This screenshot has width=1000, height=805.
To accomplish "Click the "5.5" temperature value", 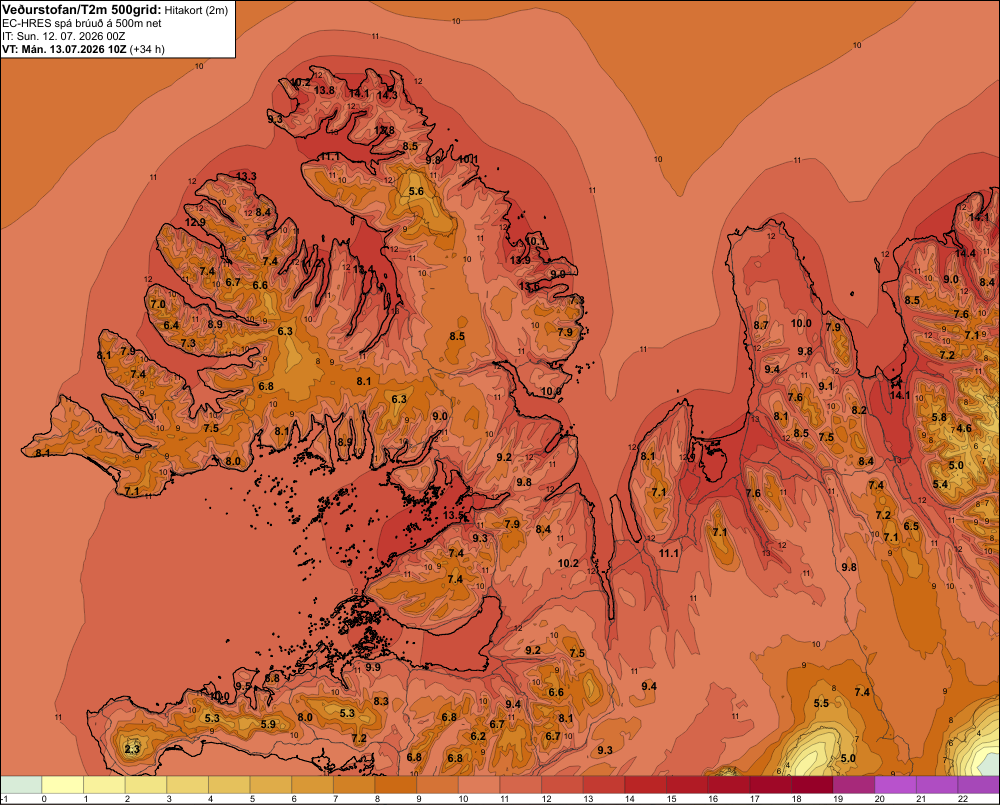I will pyautogui.click(x=821, y=704).
